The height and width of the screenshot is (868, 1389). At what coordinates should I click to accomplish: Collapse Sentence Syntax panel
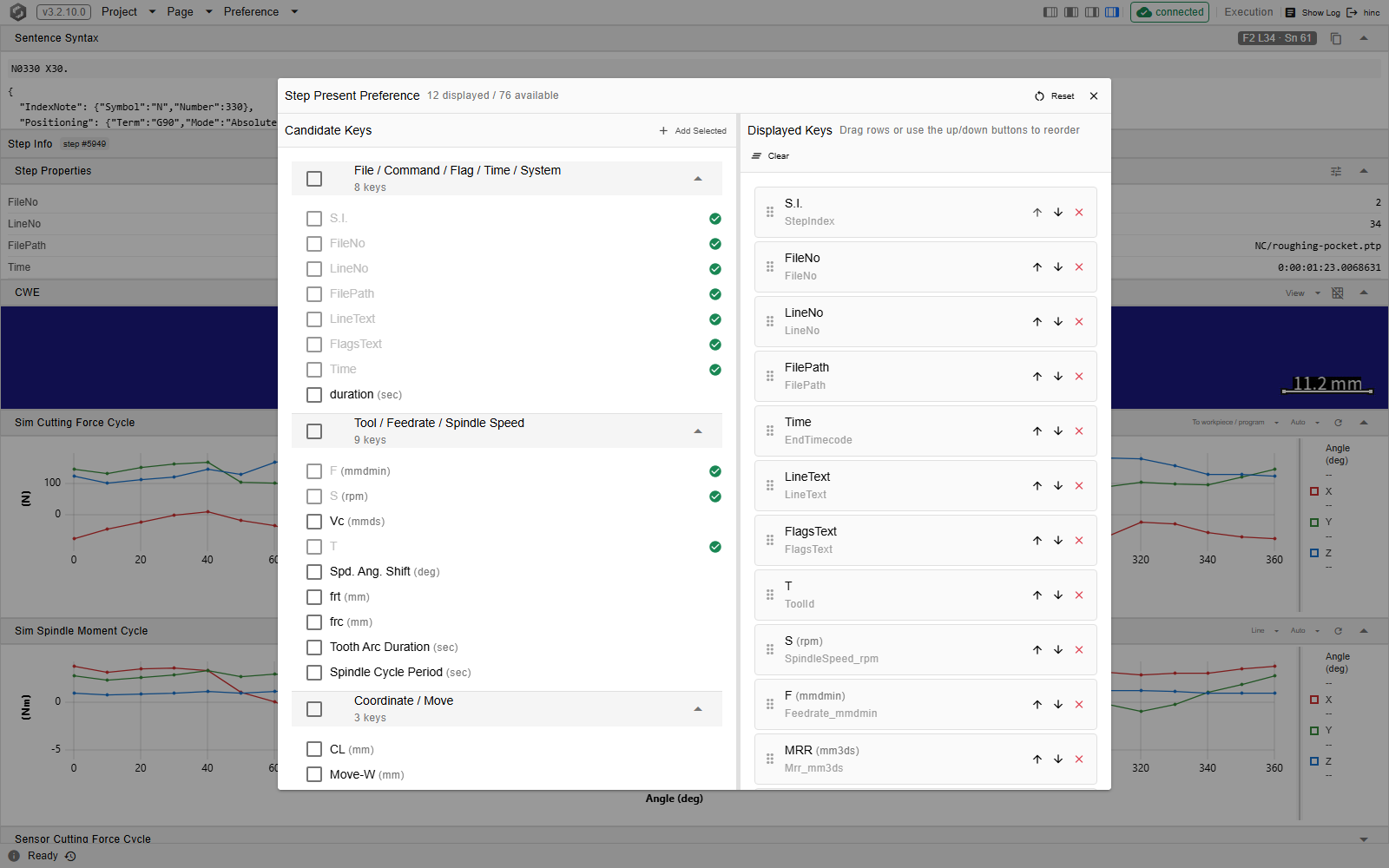point(1364,38)
